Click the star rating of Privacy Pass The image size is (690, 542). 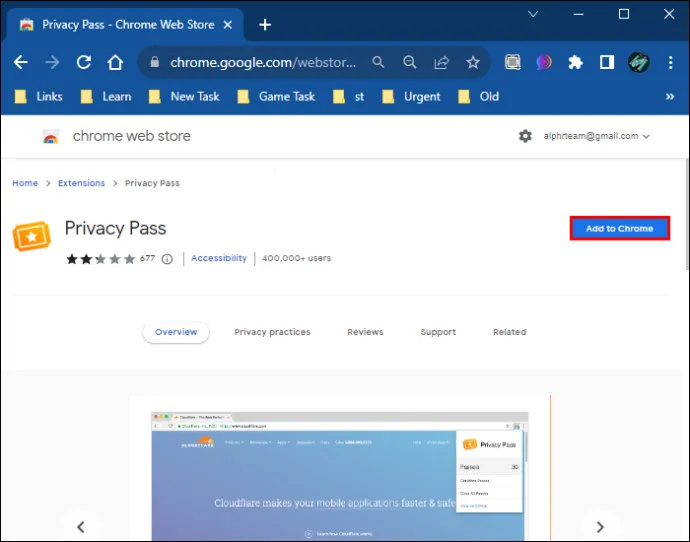click(100, 259)
